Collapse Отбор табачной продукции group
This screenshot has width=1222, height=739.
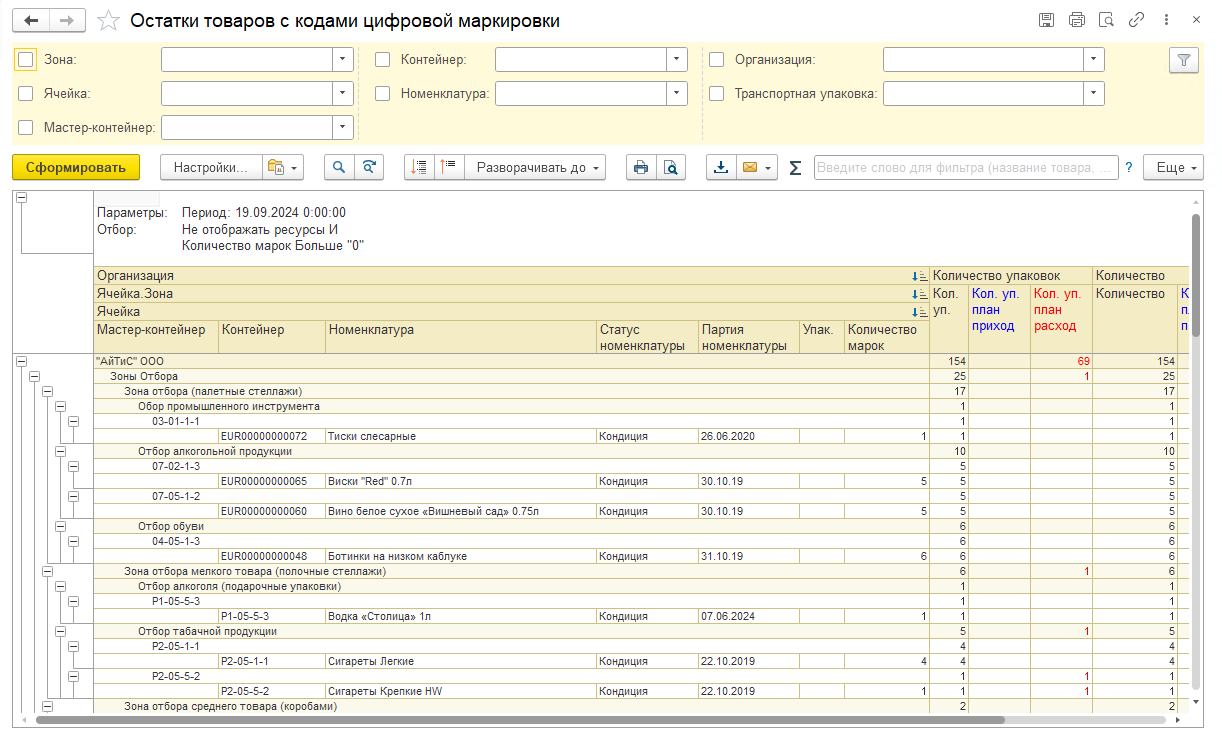(61, 631)
